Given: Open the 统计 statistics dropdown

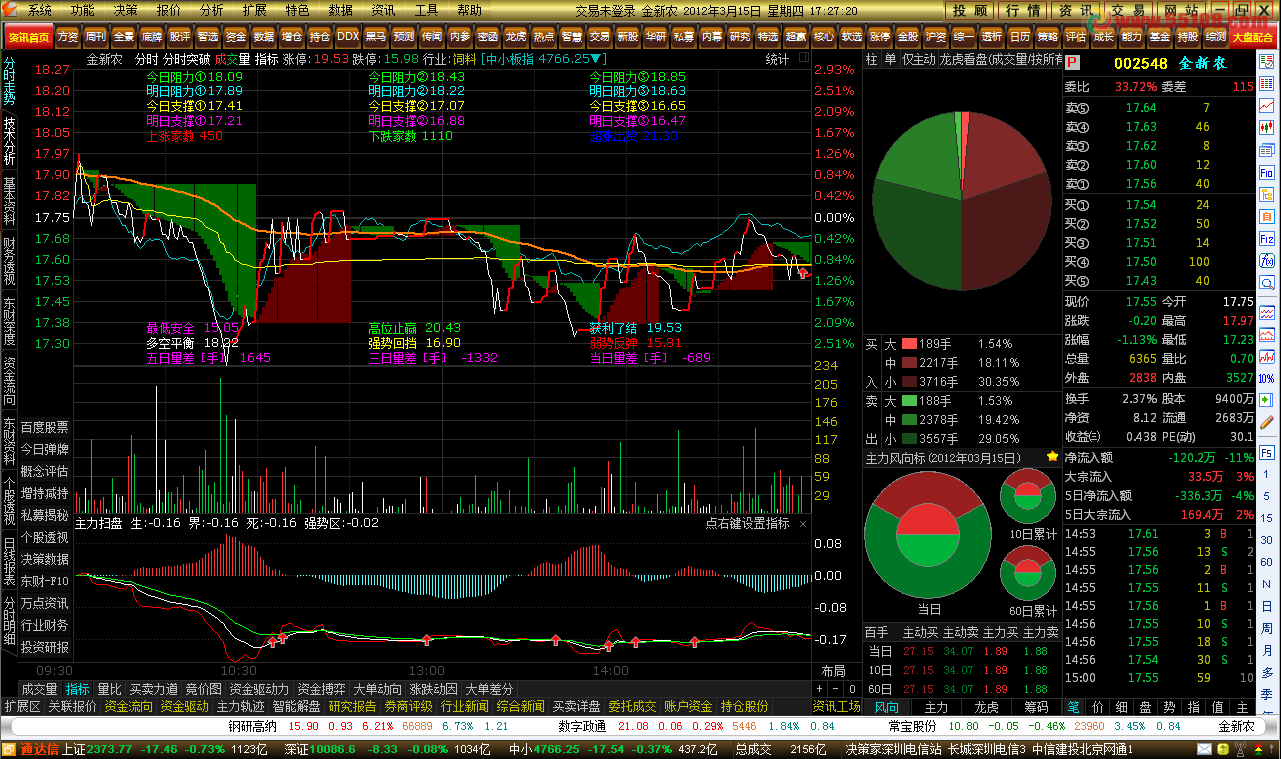Looking at the screenshot, I should click(777, 59).
